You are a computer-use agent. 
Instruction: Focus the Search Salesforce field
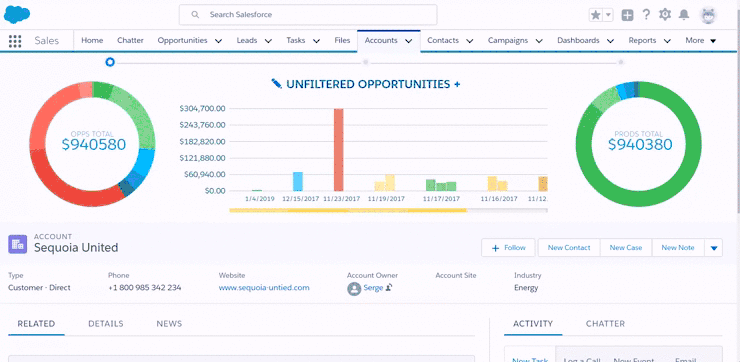[308, 15]
